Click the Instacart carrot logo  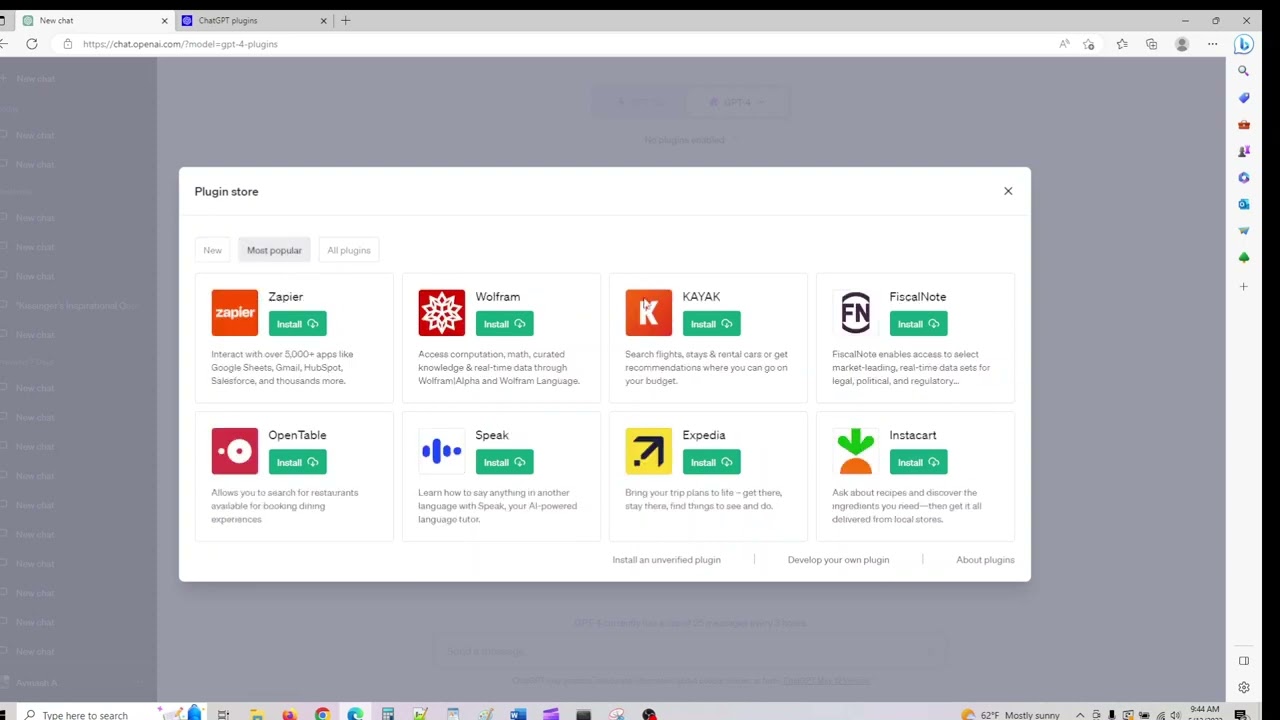coord(855,451)
